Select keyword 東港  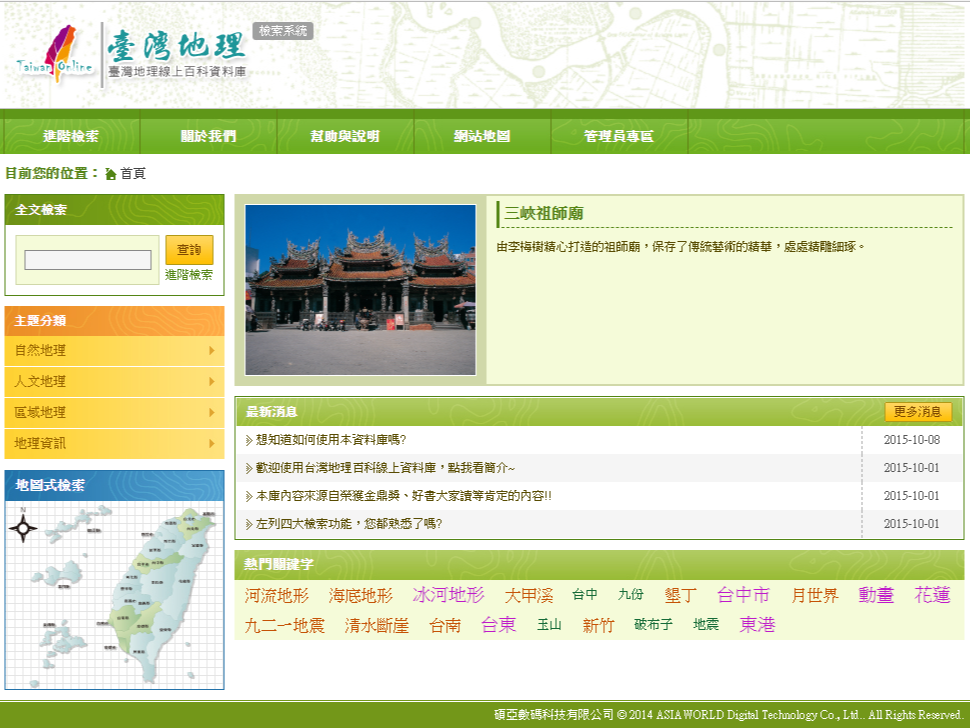[x=757, y=625]
